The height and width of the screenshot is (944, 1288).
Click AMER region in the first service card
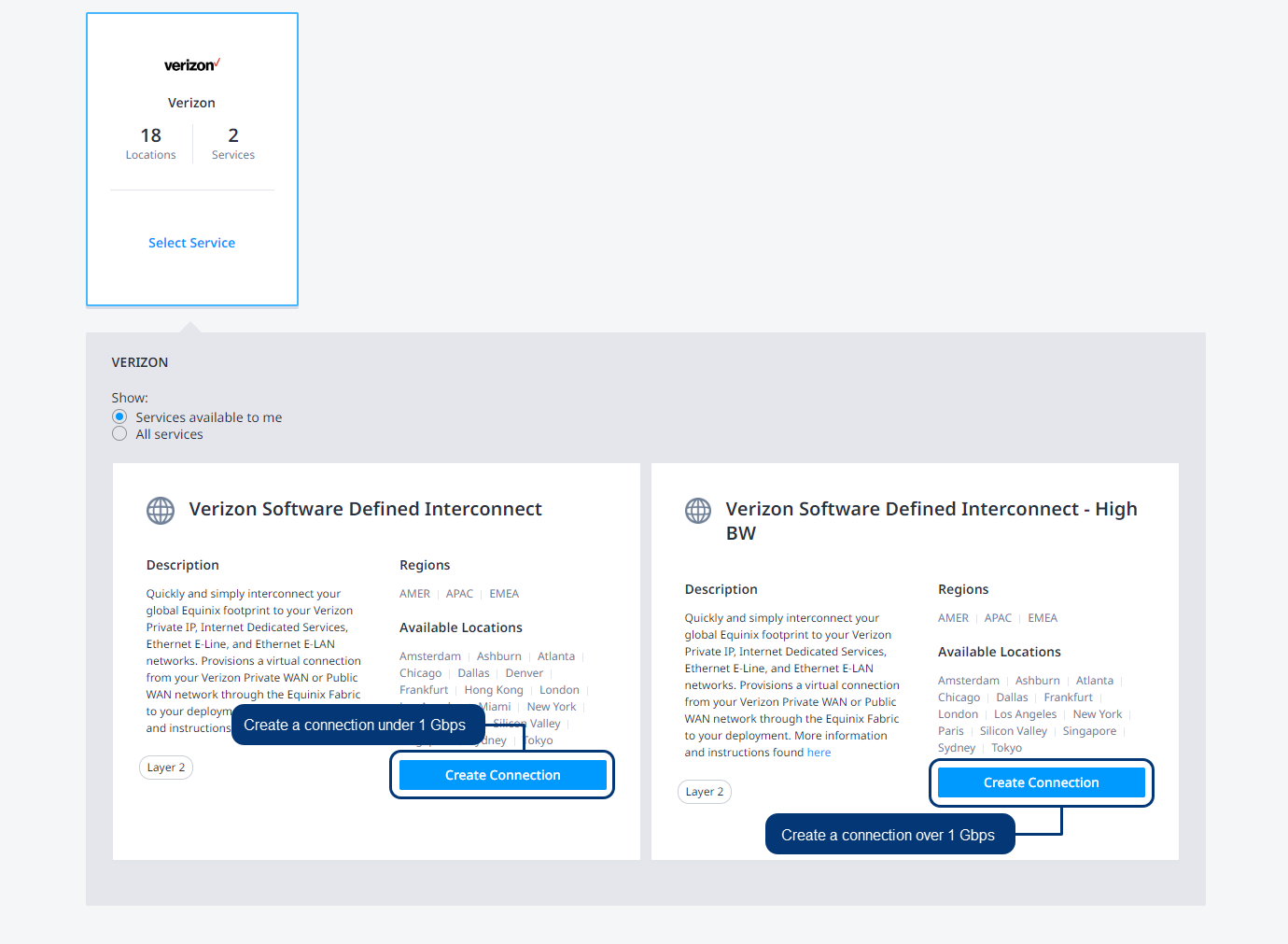point(415,594)
